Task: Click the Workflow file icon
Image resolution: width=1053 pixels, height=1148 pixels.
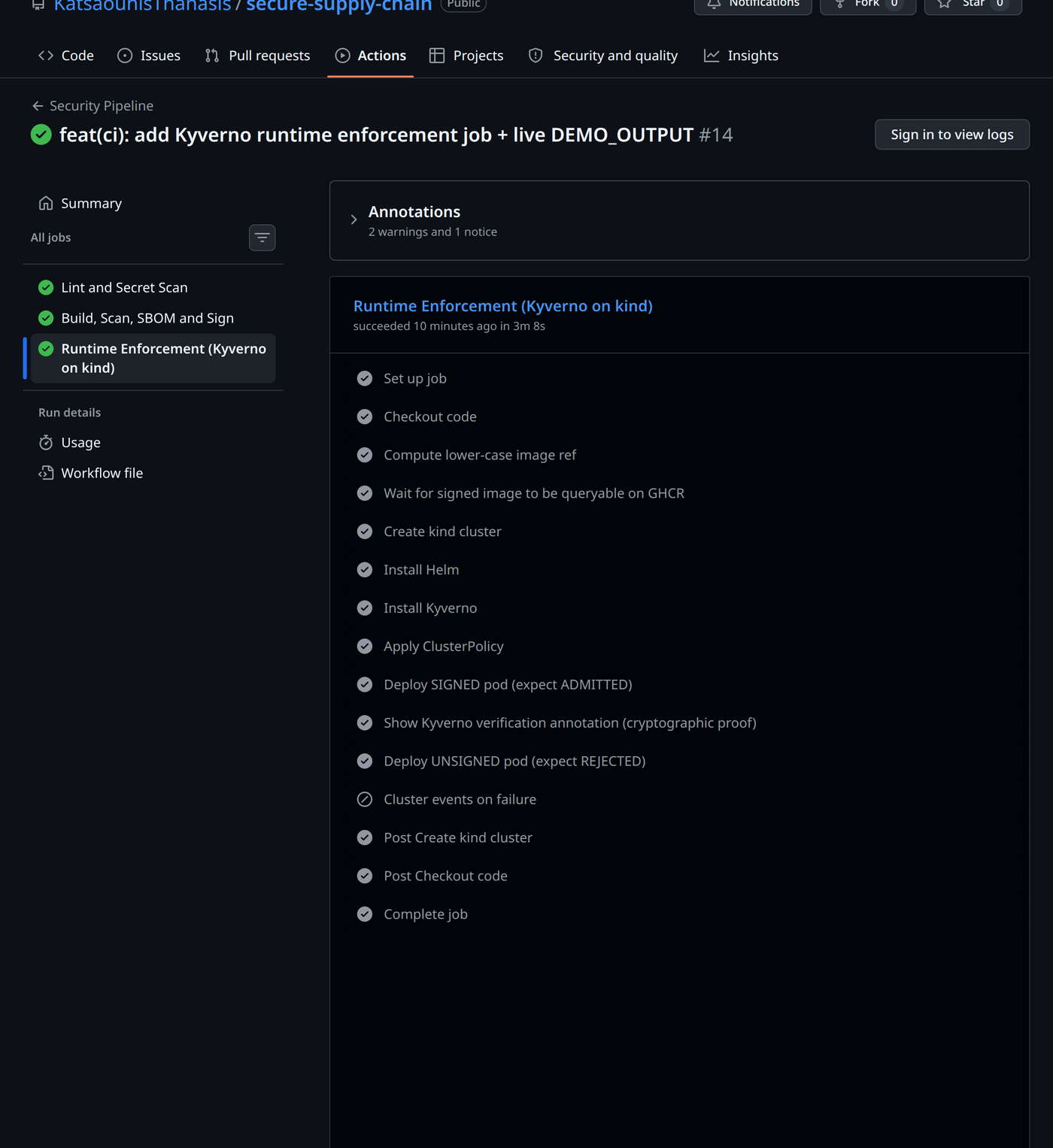Action: pyautogui.click(x=46, y=473)
